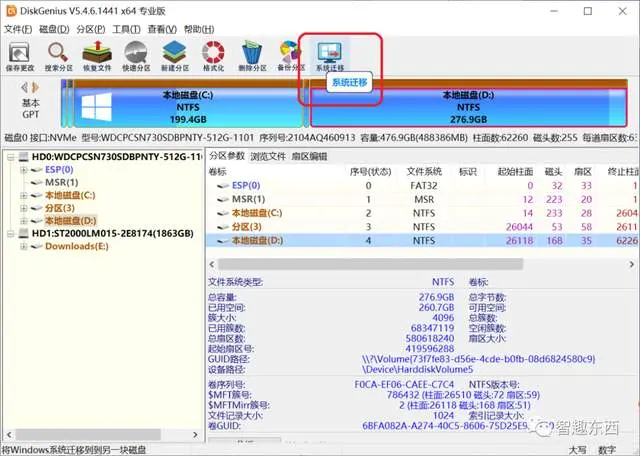Click the starting sector value 419596288
Viewport: 640px width, 456px height.
click(430, 349)
